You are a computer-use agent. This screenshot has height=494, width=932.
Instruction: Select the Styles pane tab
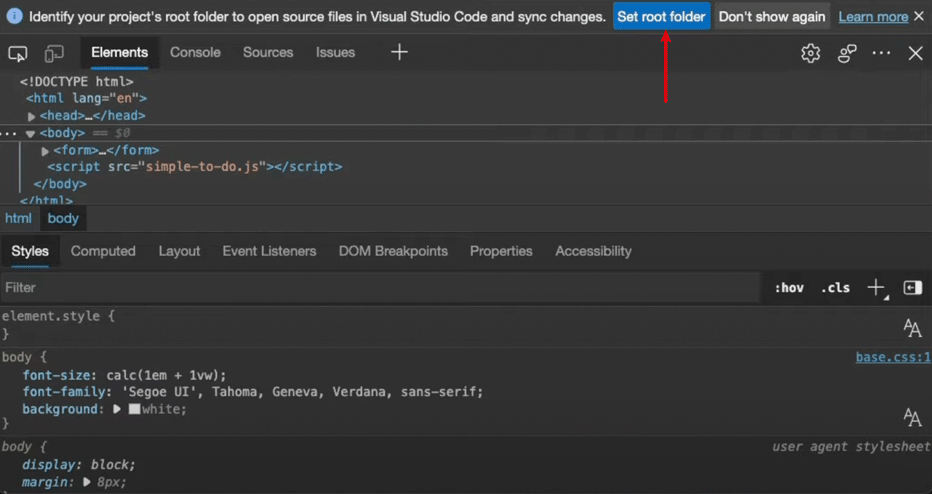click(30, 251)
